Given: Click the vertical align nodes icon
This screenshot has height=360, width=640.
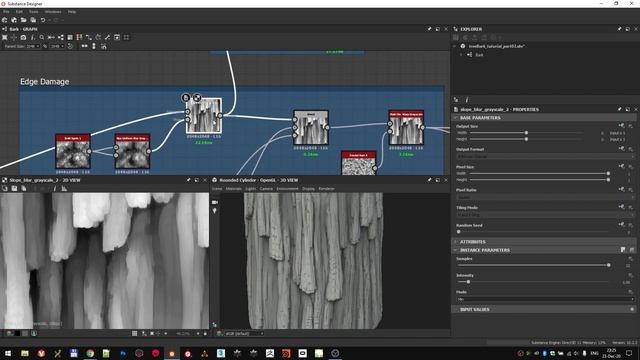Looking at the screenshot, I should click(x=94, y=46).
